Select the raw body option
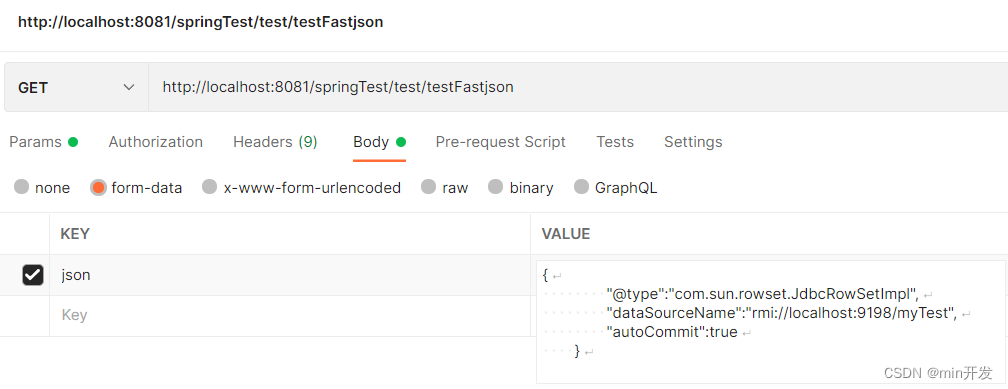Image resolution: width=1008 pixels, height=389 pixels. tap(429, 187)
